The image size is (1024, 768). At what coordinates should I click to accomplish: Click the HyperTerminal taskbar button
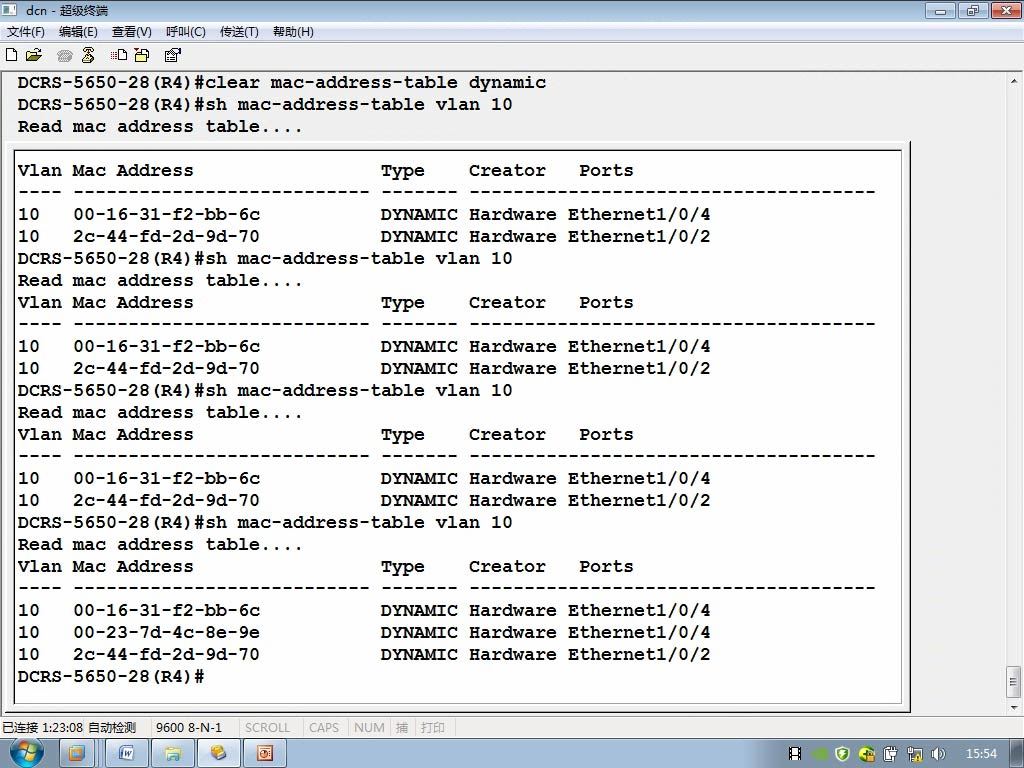[x=218, y=754]
